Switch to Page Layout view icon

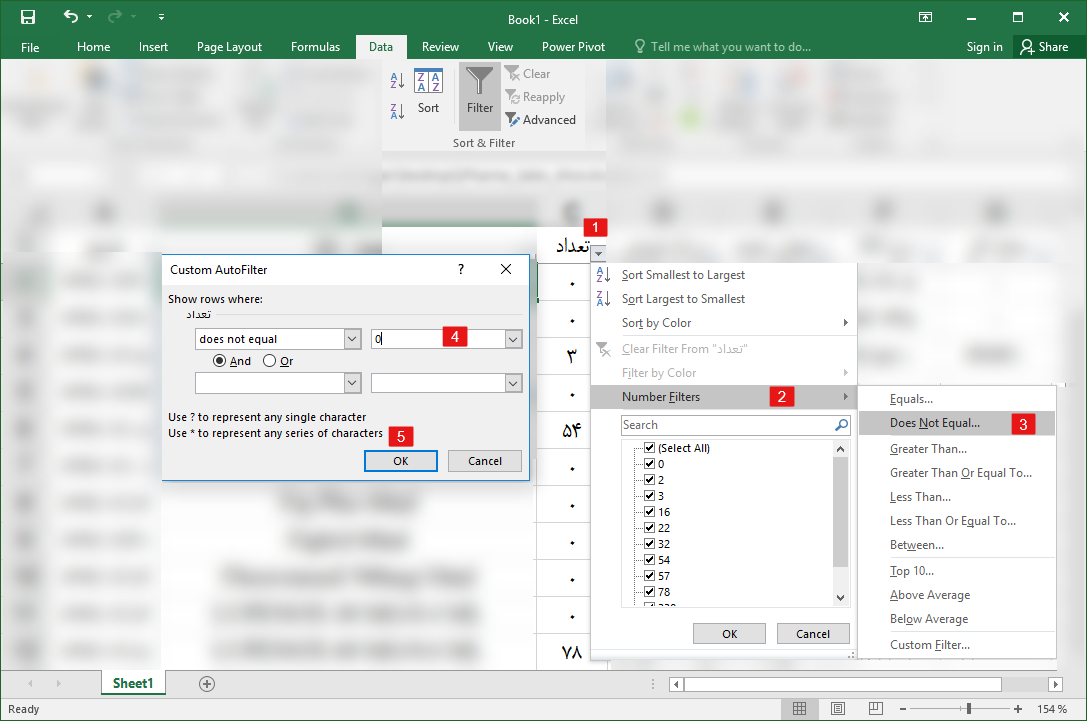[x=837, y=709]
